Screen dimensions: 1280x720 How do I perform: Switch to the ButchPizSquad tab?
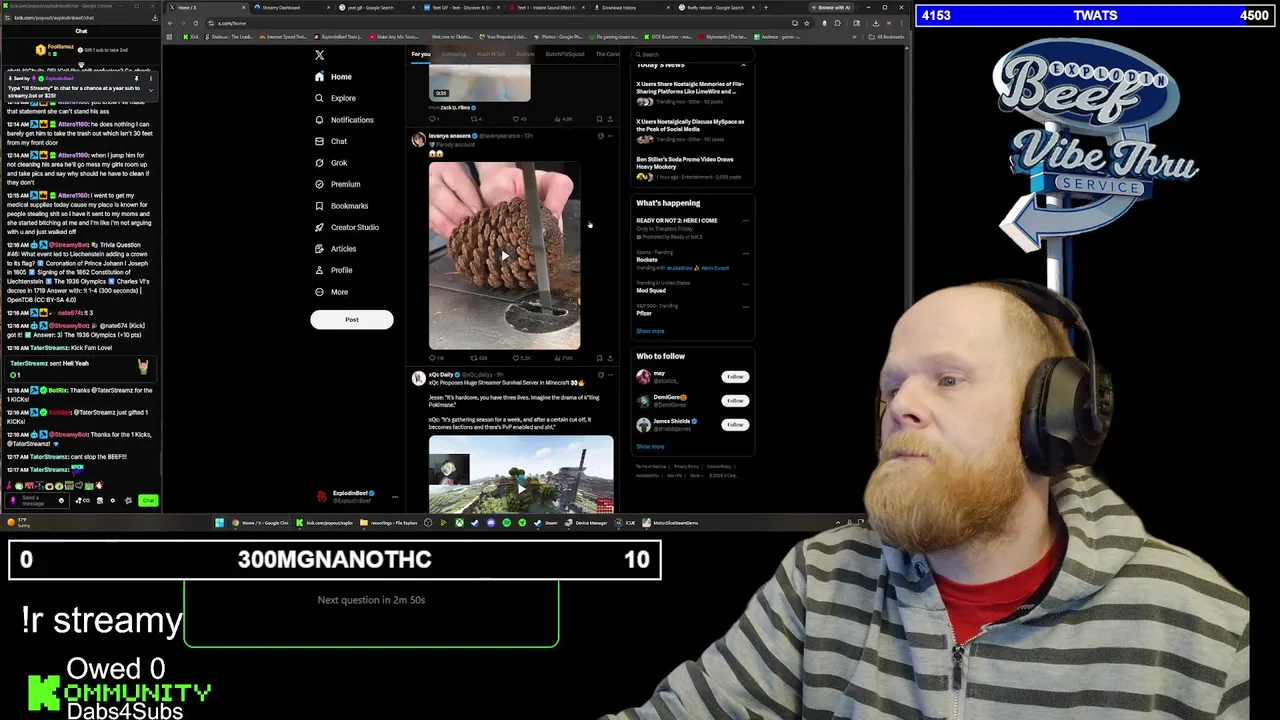565,54
